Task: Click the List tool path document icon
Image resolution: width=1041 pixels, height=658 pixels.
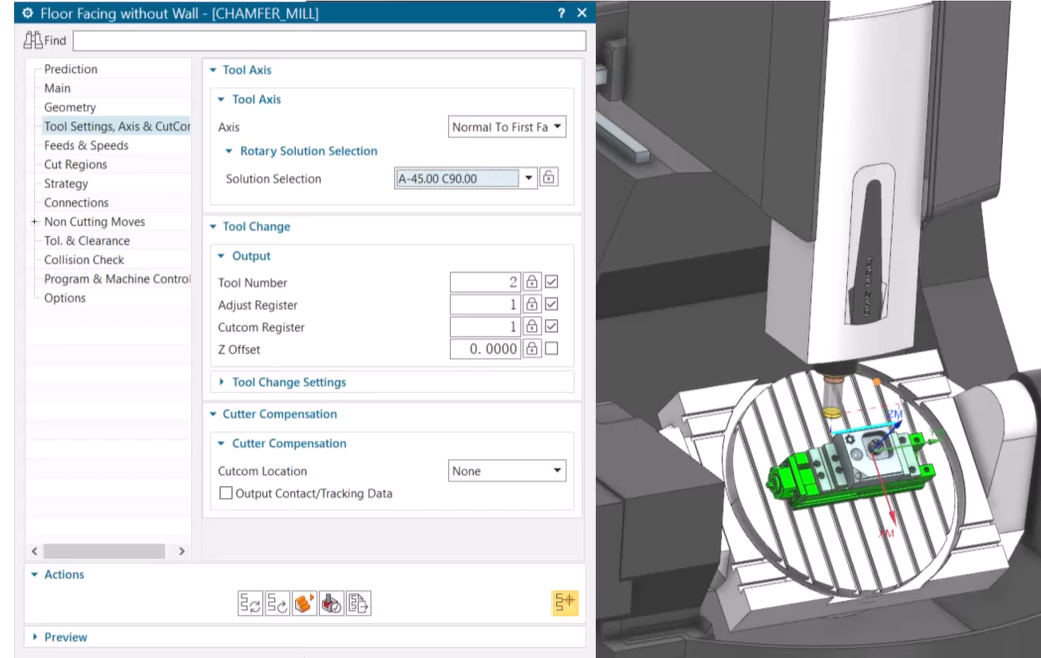Action: click(x=358, y=603)
